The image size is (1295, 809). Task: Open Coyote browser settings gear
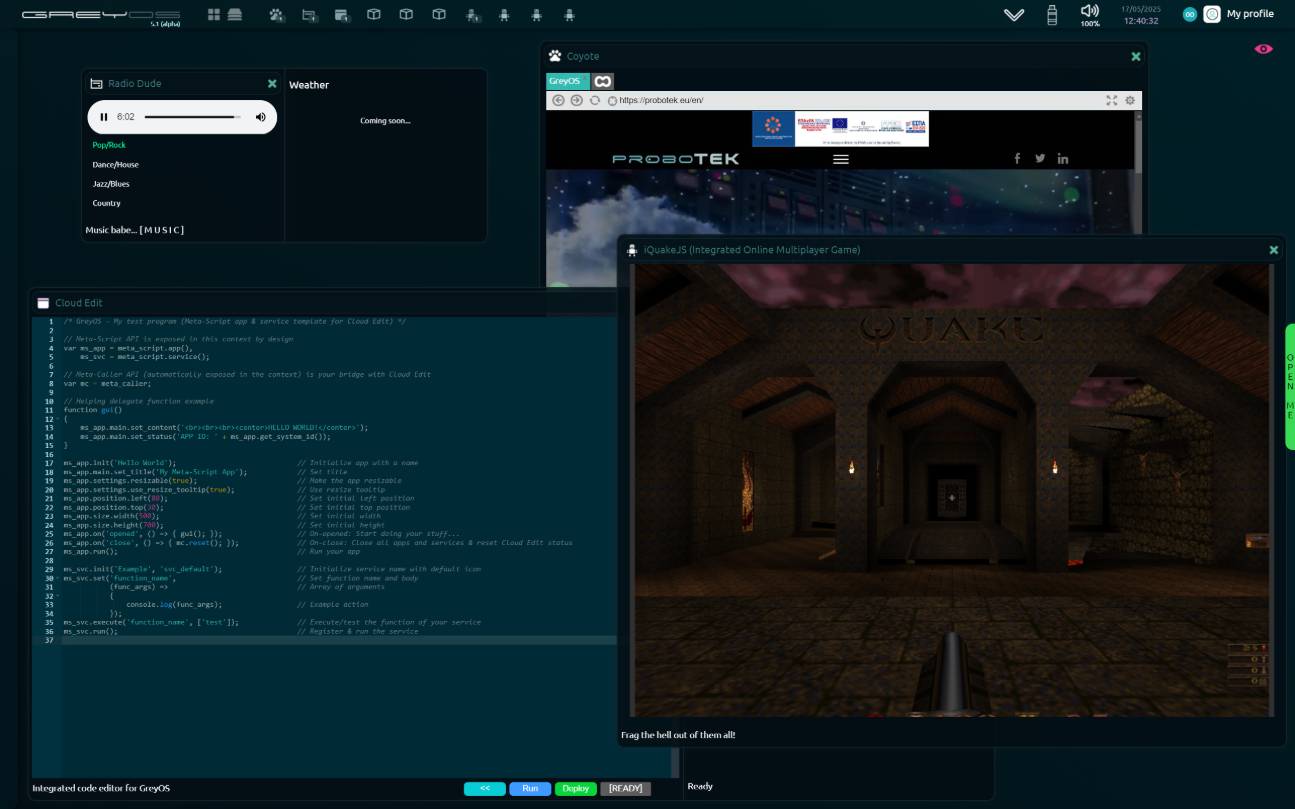(1130, 100)
